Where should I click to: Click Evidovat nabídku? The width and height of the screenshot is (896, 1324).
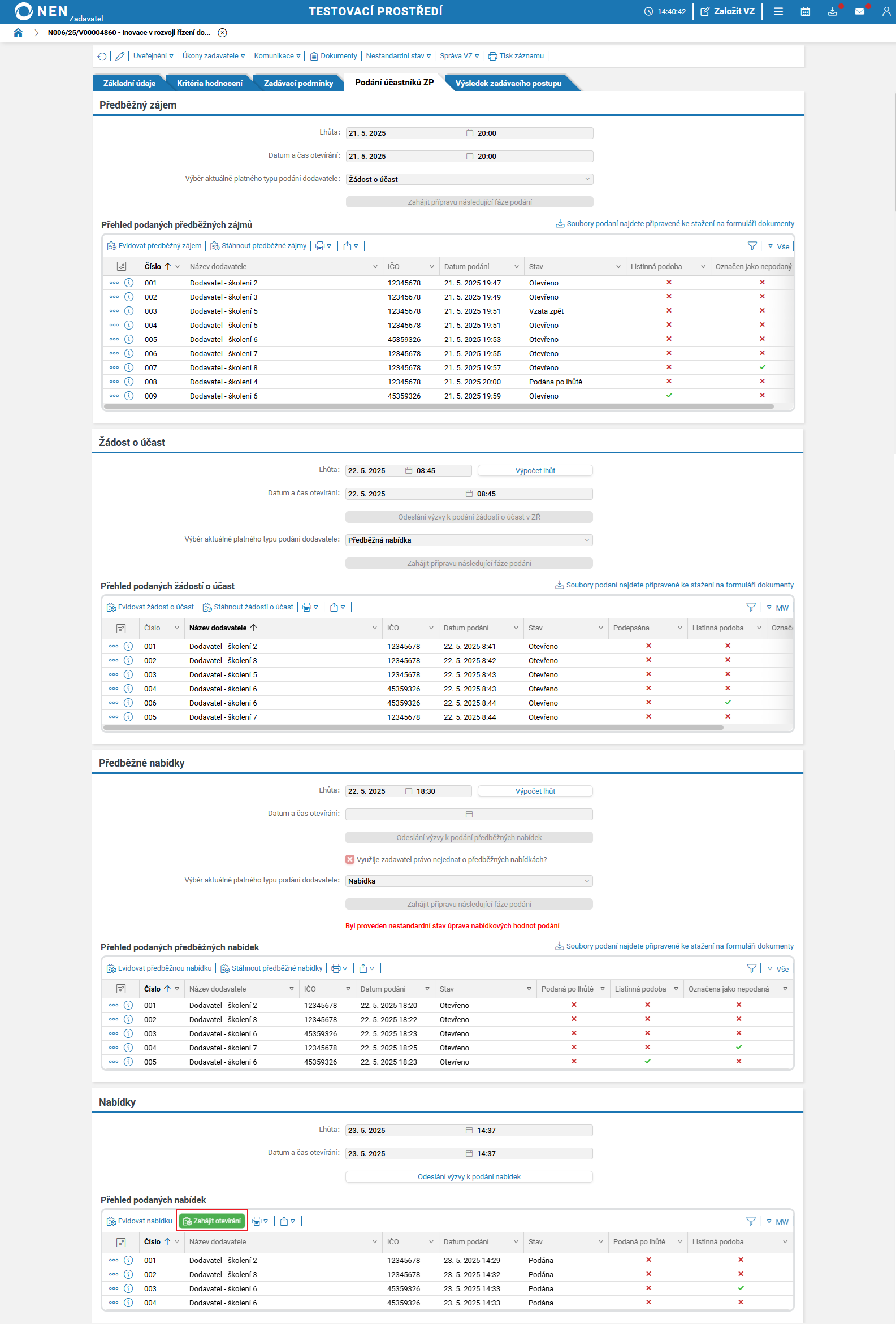point(140,1221)
